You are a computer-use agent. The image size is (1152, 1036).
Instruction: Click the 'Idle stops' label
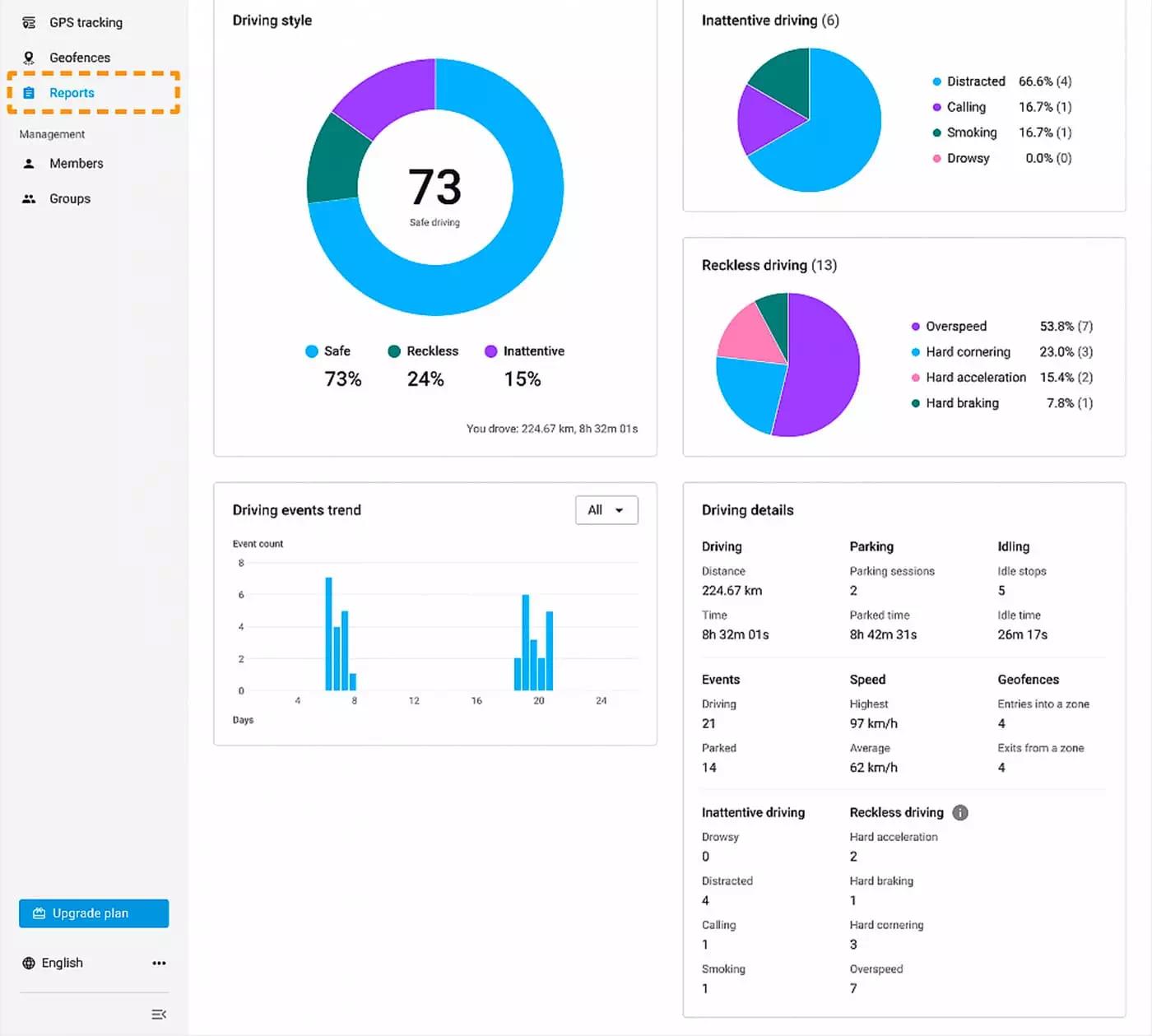pyautogui.click(x=1022, y=571)
